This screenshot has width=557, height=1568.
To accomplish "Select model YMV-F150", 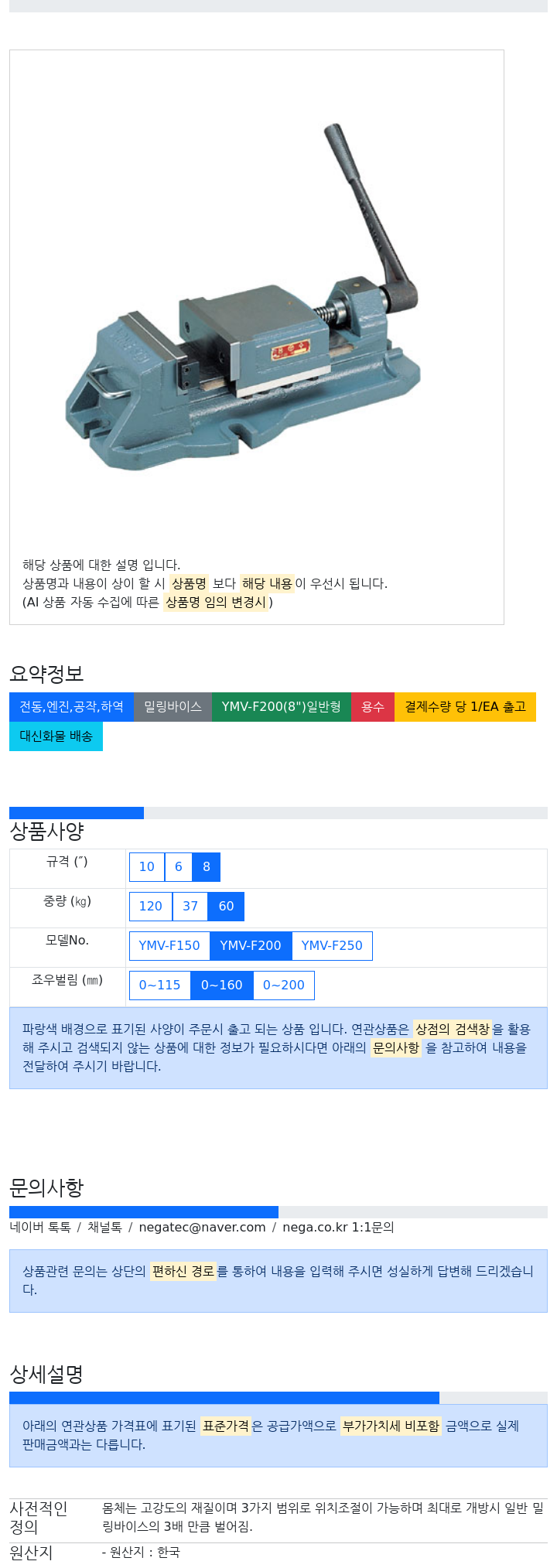I will (169, 946).
